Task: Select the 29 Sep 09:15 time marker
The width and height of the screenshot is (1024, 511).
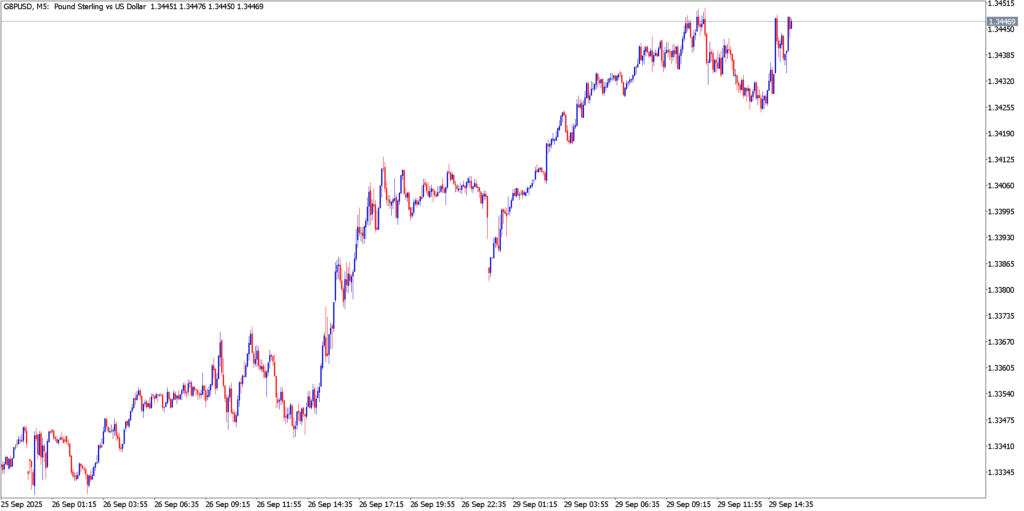Action: 692,504
